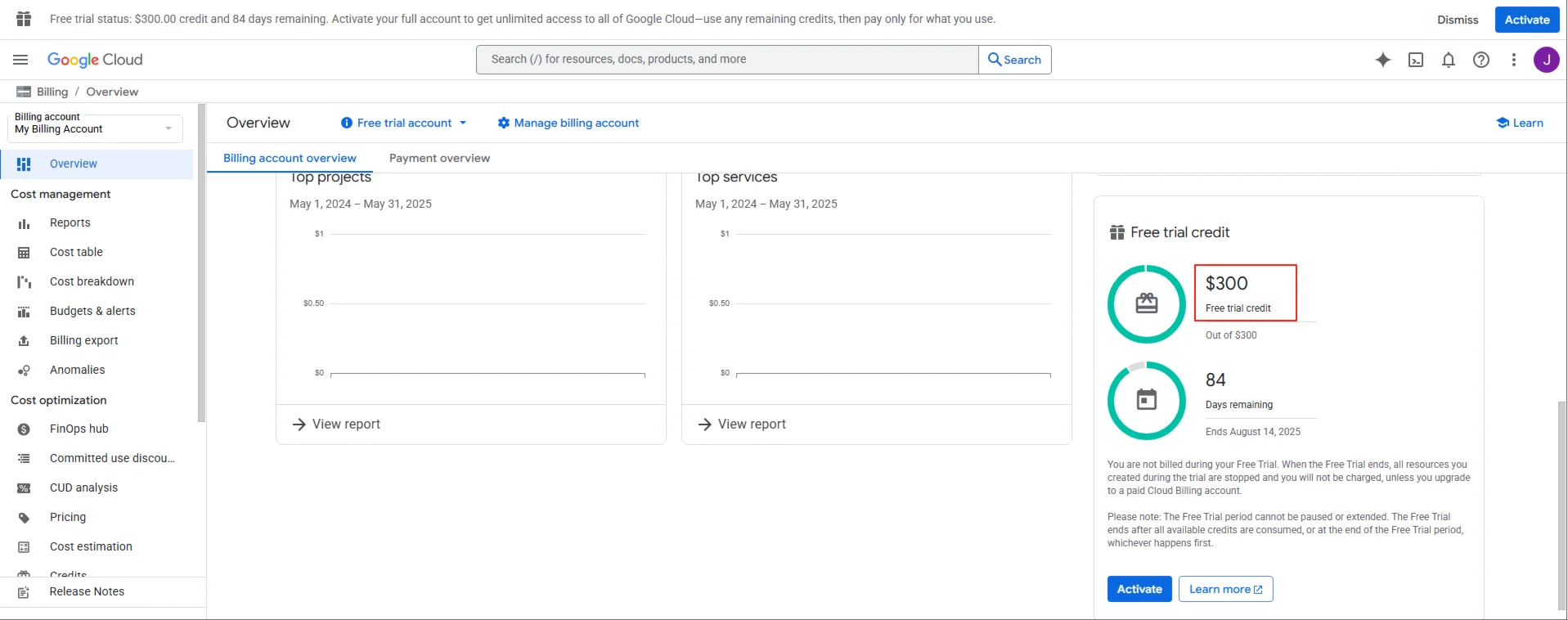Click the 'Cost management' section heading

coord(61,194)
